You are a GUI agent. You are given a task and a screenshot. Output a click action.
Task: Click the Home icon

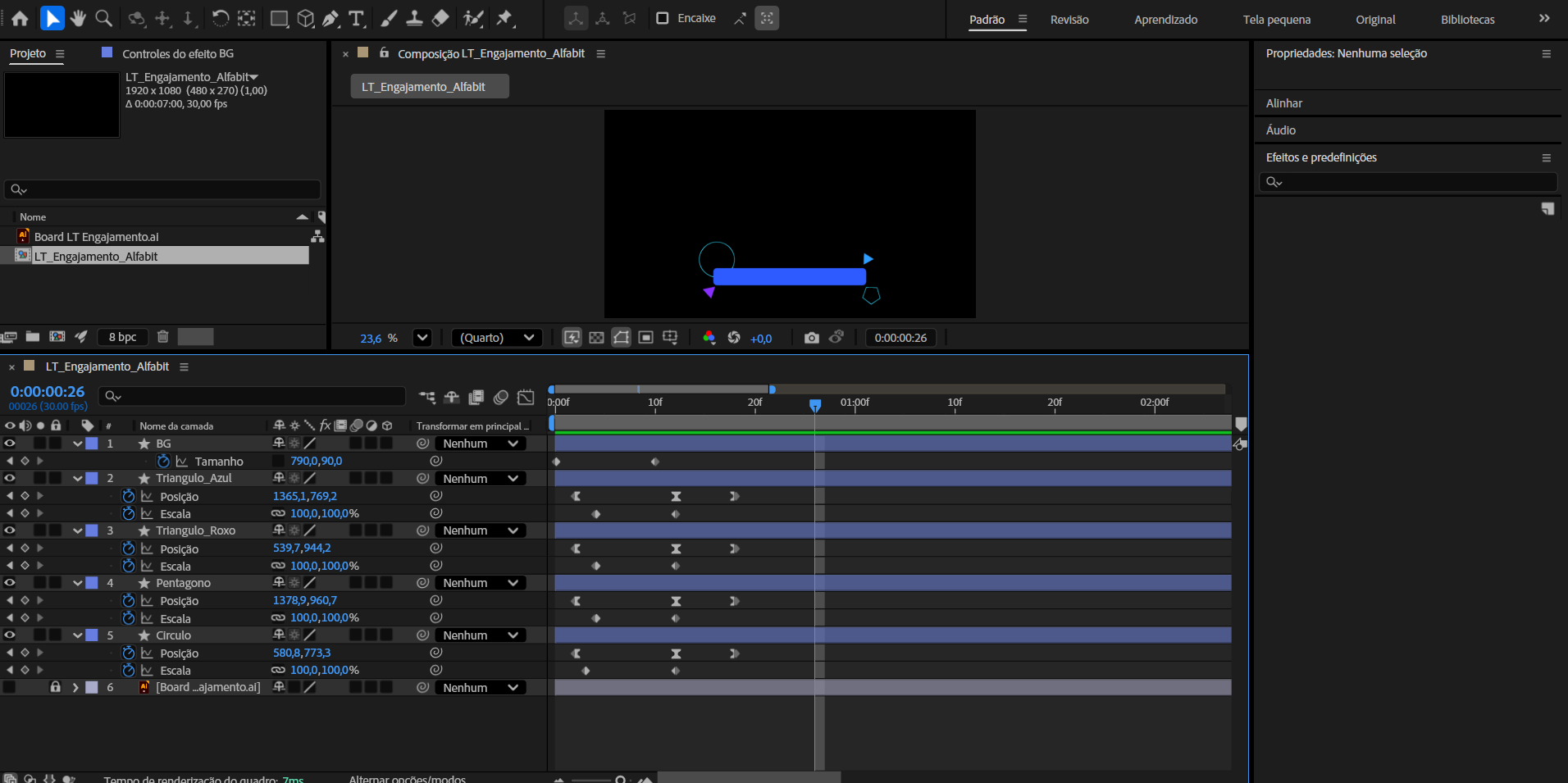[20, 19]
